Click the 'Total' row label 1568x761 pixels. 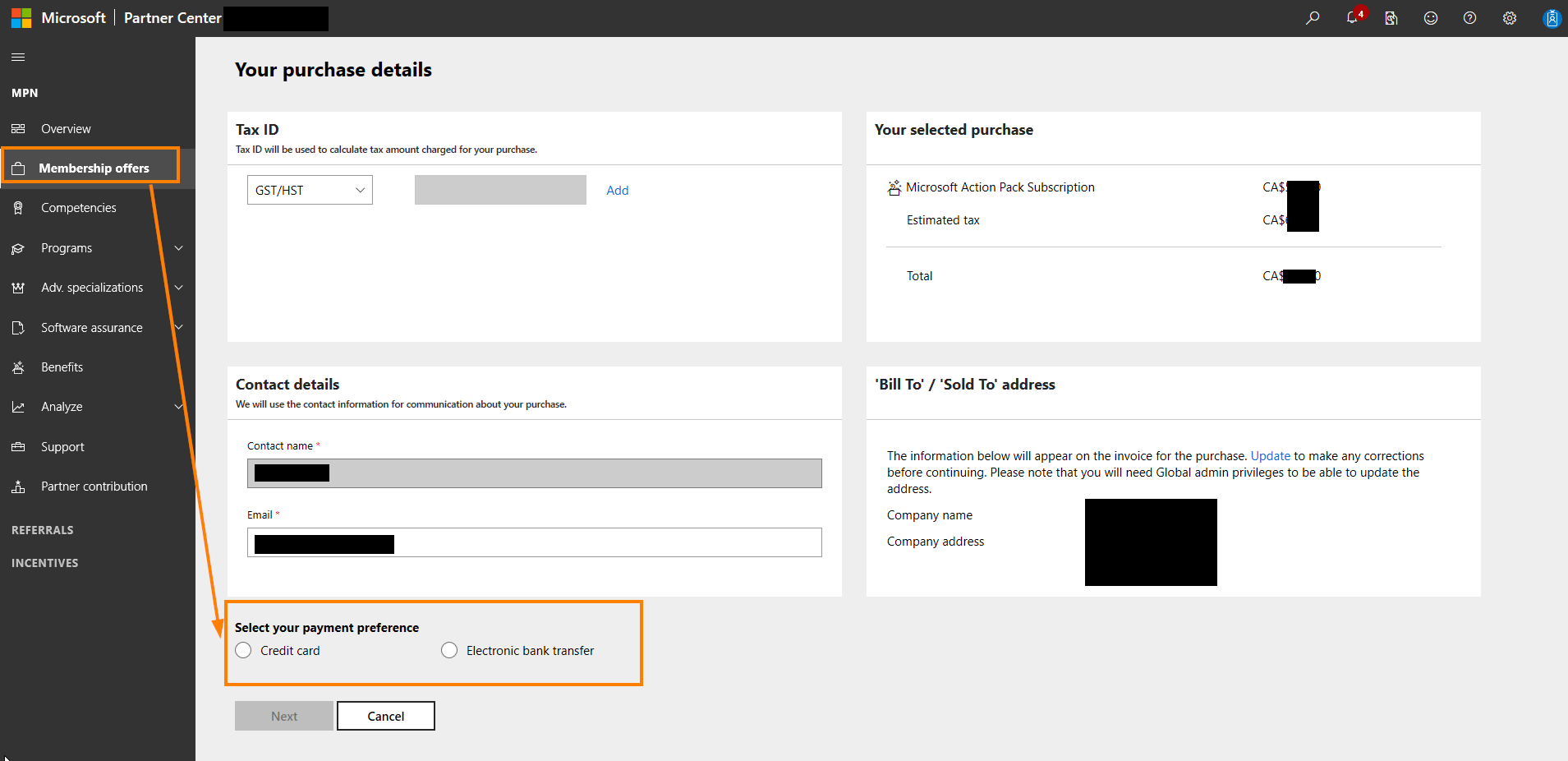click(x=920, y=276)
